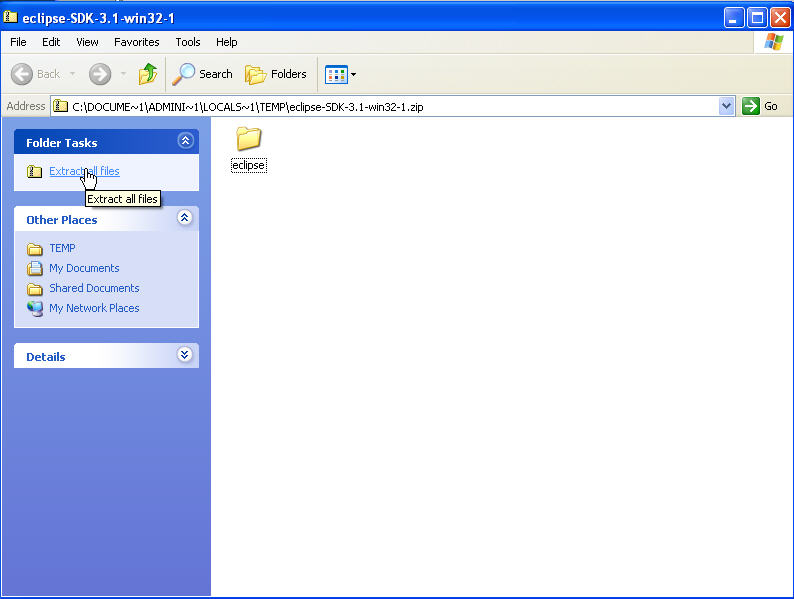The image size is (794, 599).
Task: Toggle the Folders pane
Action: 275,74
